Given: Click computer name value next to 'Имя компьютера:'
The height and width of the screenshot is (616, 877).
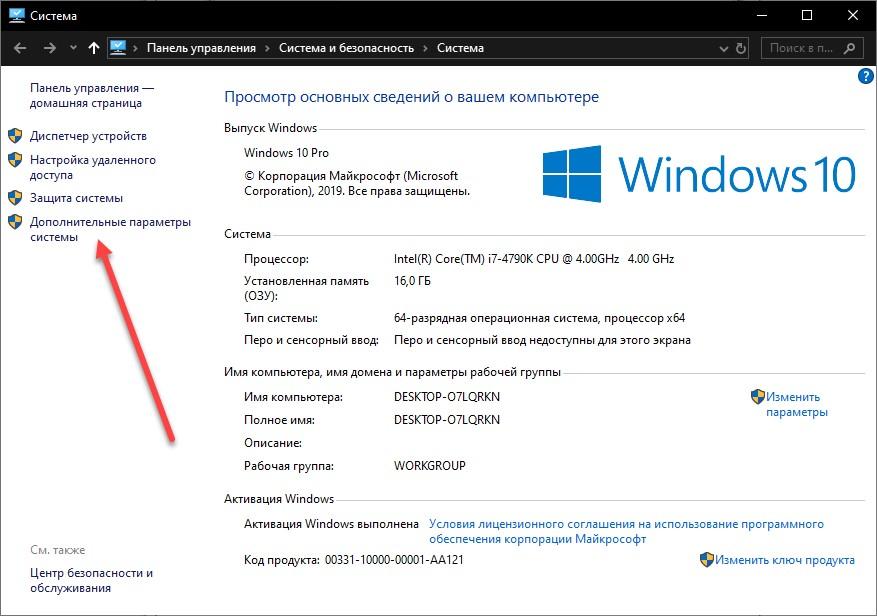Looking at the screenshot, I should tap(447, 397).
